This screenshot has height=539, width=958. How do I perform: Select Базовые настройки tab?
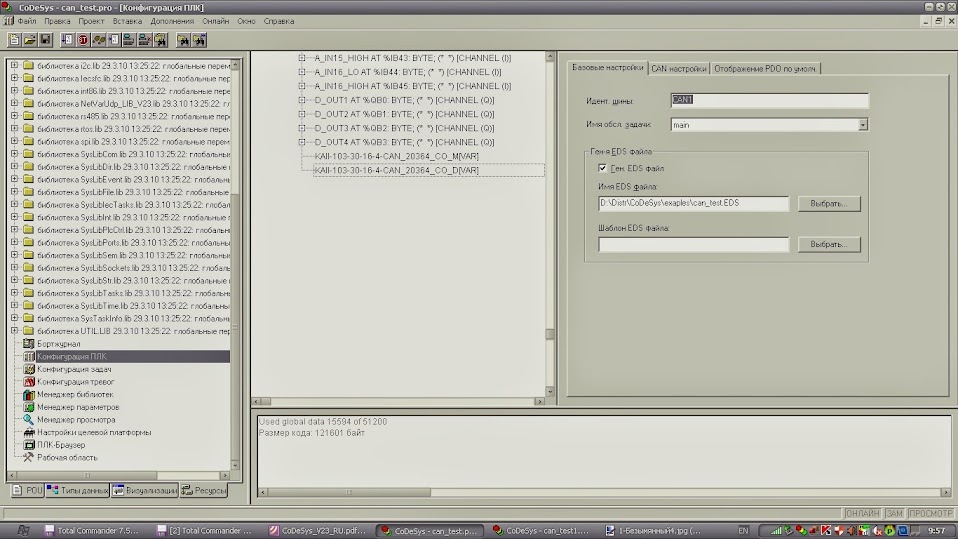(x=607, y=68)
